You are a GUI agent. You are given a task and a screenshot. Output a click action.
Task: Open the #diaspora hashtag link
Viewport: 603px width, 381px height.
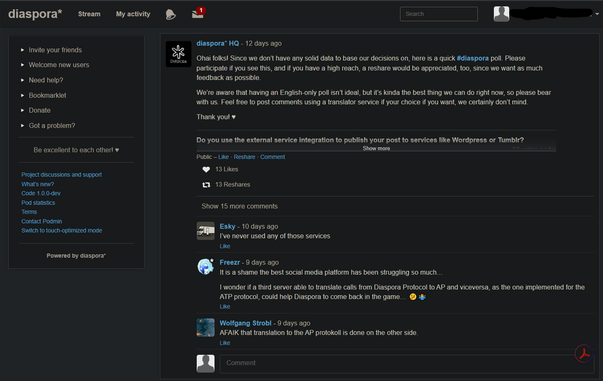(x=473, y=58)
